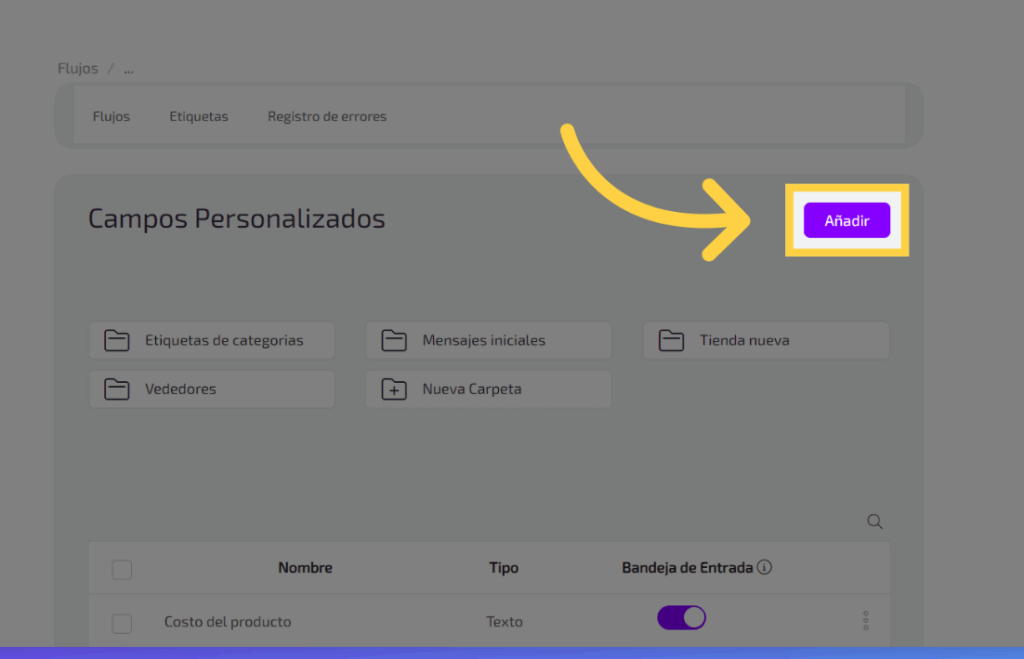Toggle Bandeja de Entrada switch for Costo del producto
This screenshot has width=1024, height=659.
pos(681,618)
